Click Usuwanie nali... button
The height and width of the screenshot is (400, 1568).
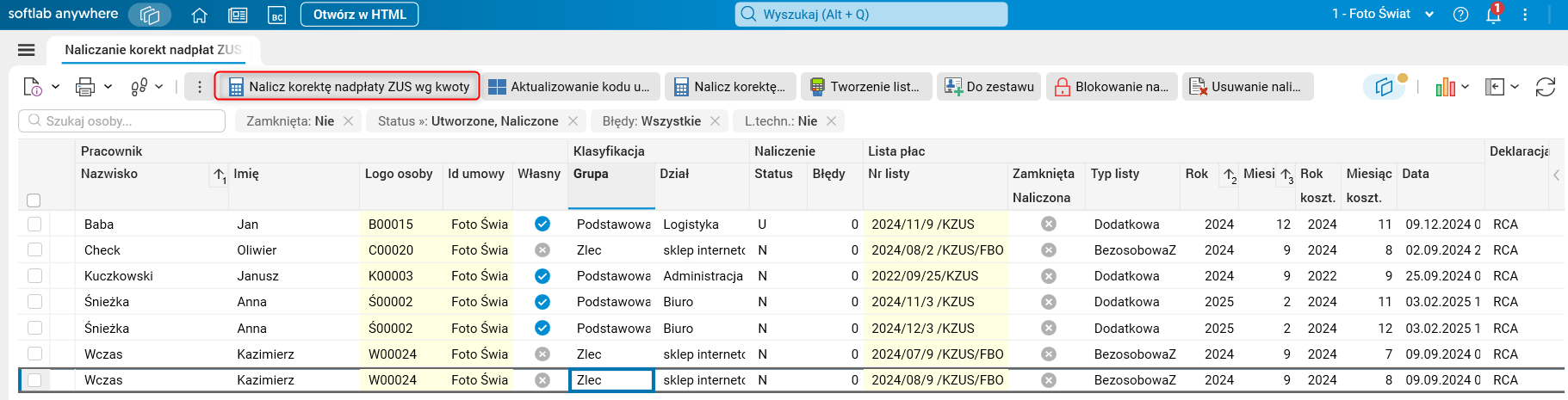(x=1247, y=87)
